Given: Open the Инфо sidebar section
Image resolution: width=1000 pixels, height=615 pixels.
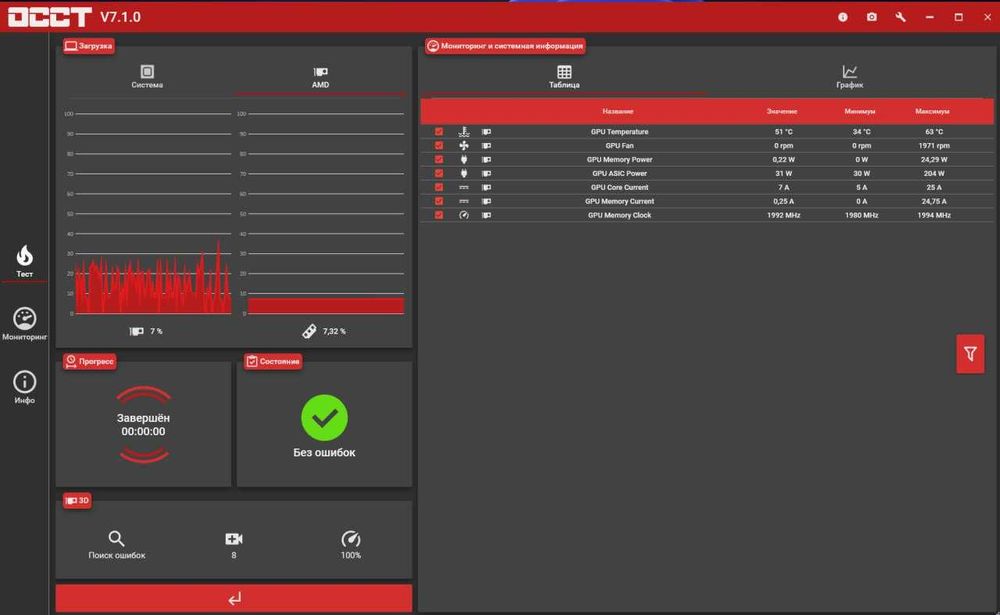Looking at the screenshot, I should coord(24,387).
